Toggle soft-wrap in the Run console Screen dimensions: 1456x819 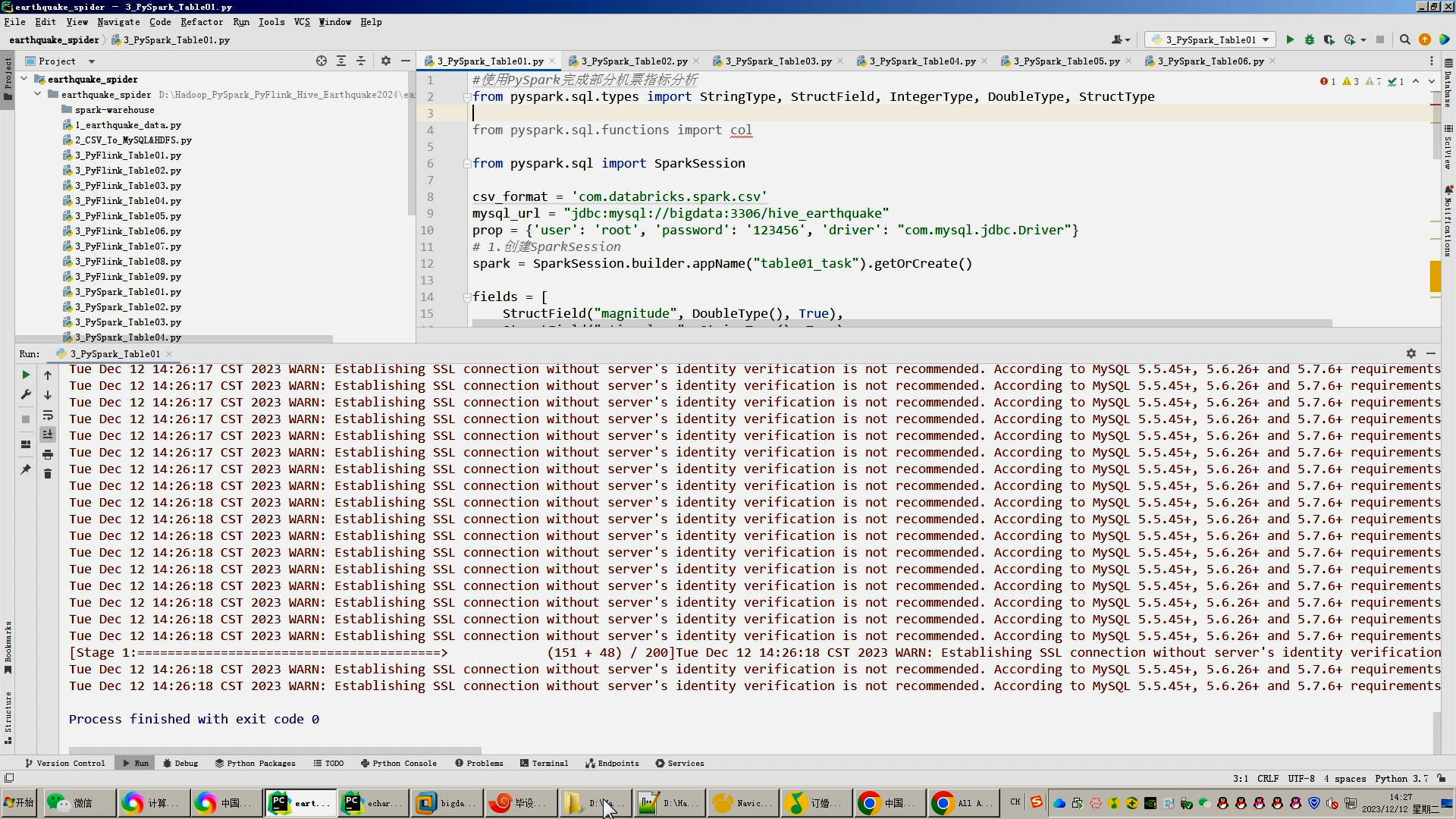[x=48, y=415]
